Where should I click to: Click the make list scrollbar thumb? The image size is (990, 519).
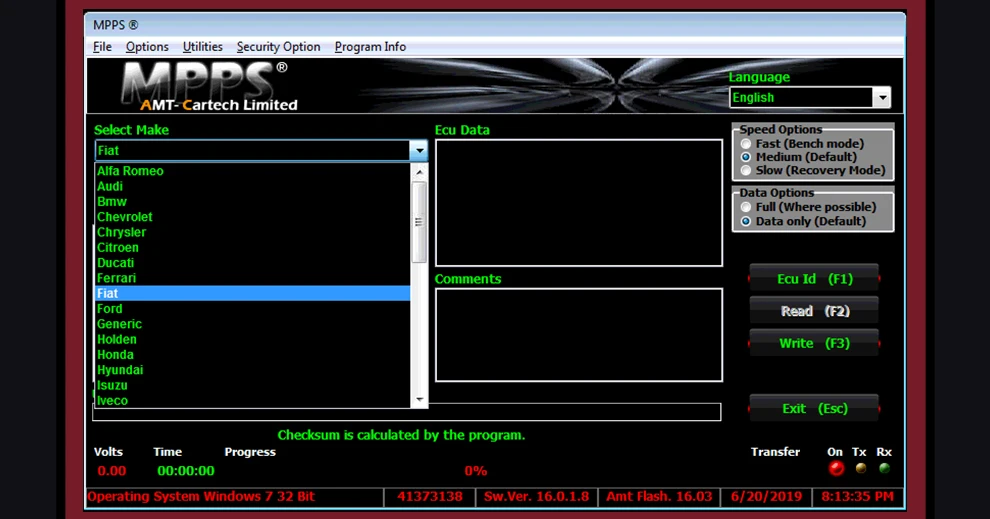pos(419,222)
